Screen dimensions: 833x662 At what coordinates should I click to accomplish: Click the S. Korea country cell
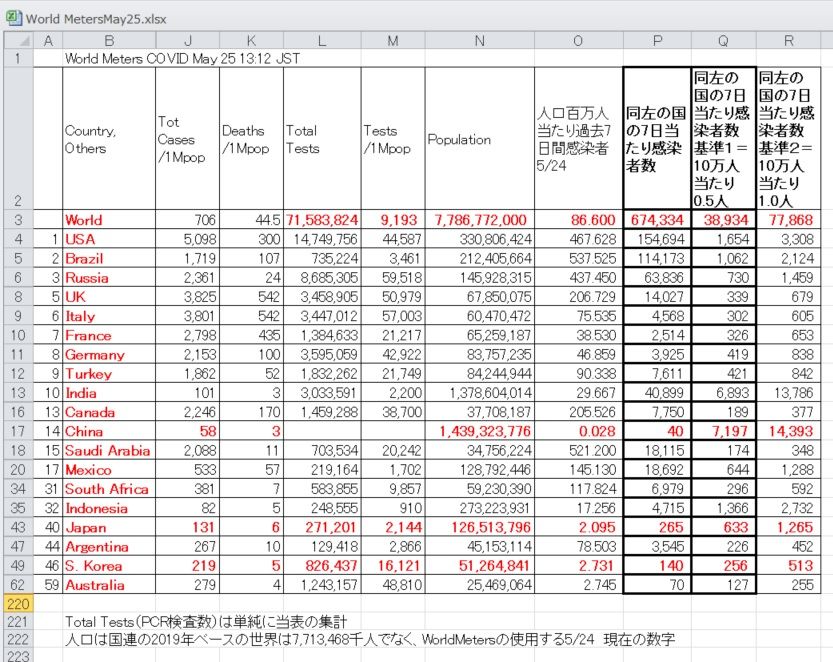[109, 565]
